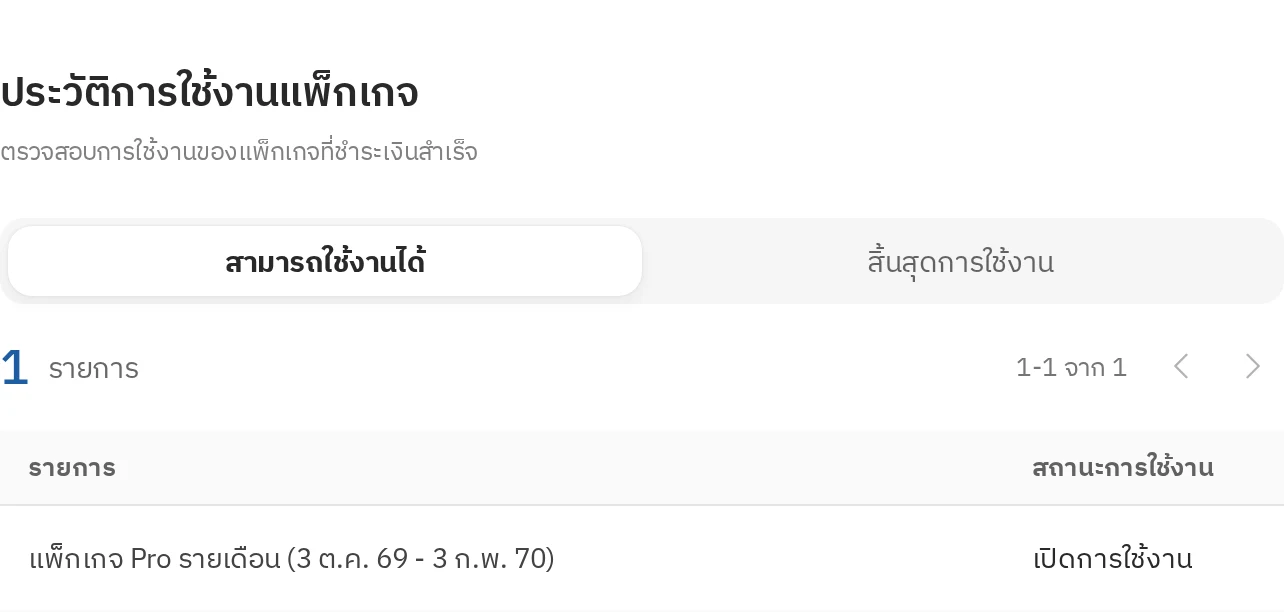The width and height of the screenshot is (1284, 612).
Task: Select the รายการ column header
Action: click(x=72, y=468)
